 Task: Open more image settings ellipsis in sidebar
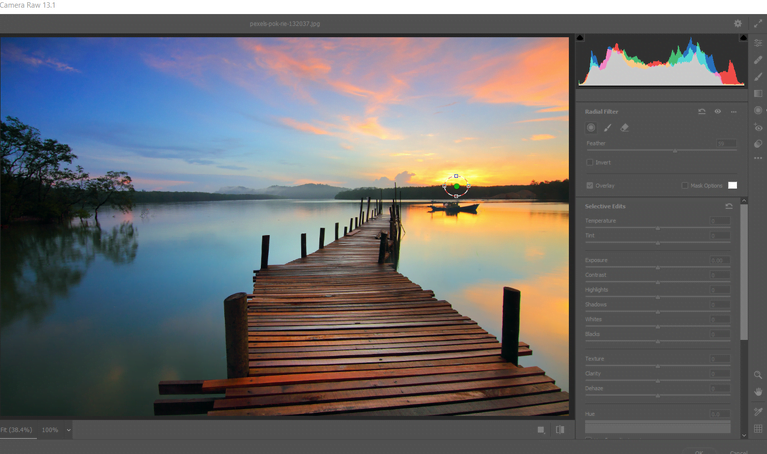point(758,158)
